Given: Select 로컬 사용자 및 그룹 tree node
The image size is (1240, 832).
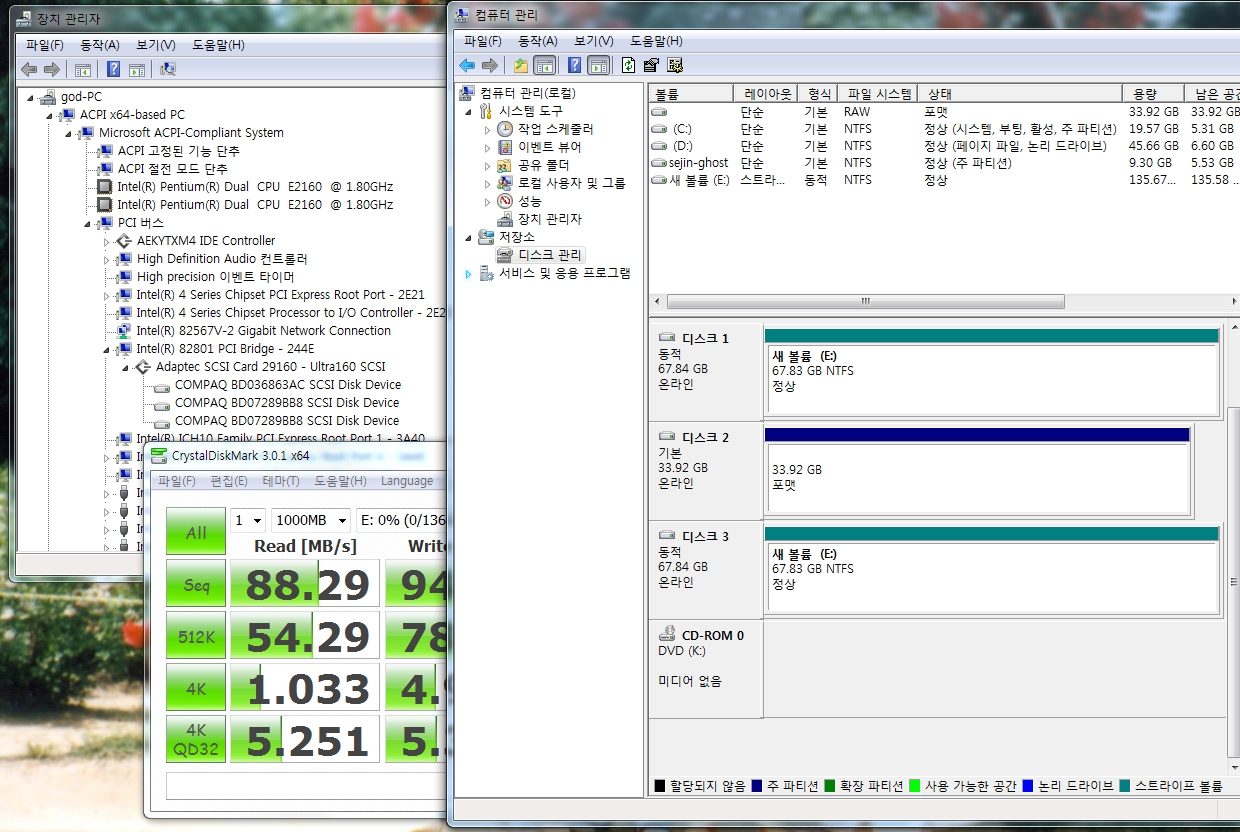Looking at the screenshot, I should click(571, 183).
